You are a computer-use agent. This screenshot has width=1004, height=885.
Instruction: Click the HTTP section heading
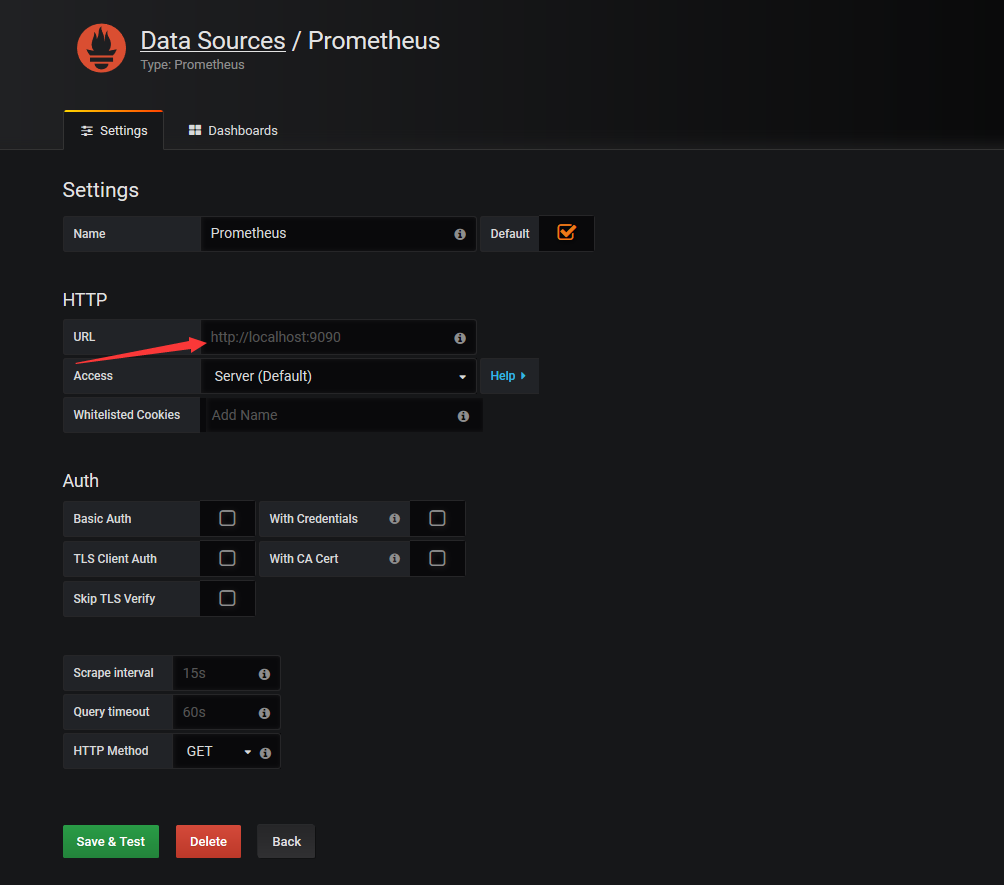[85, 300]
